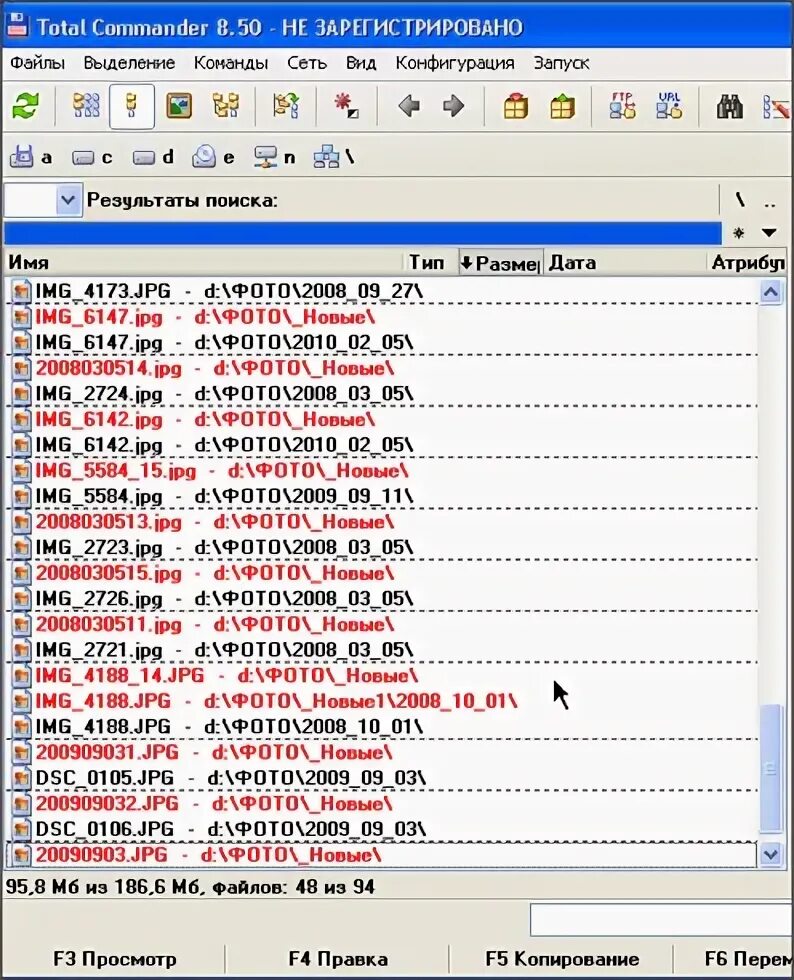Open directory history down-arrow
The image size is (794, 980).
770,233
